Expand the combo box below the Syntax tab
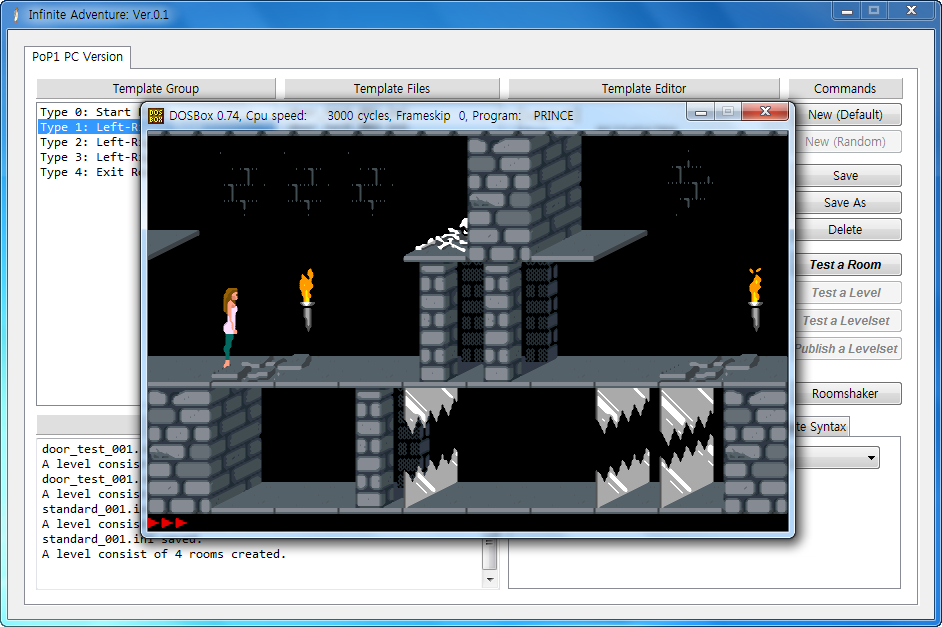942x627 pixels. 871,458
